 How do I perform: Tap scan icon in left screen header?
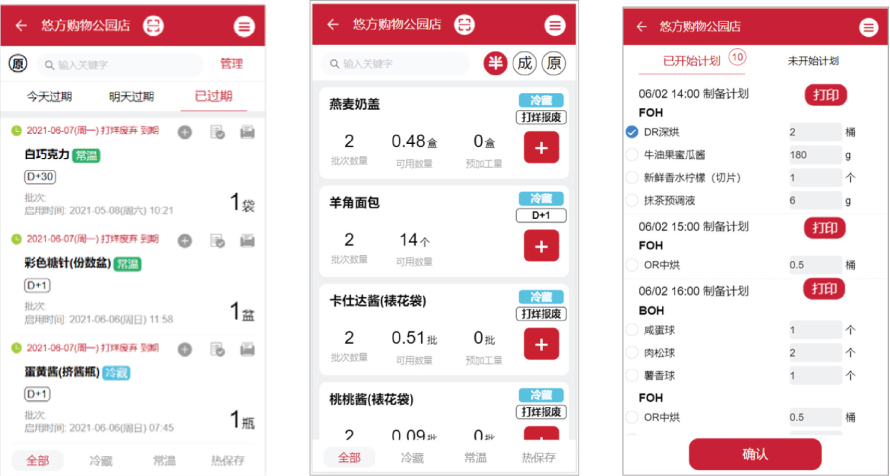coord(153,26)
